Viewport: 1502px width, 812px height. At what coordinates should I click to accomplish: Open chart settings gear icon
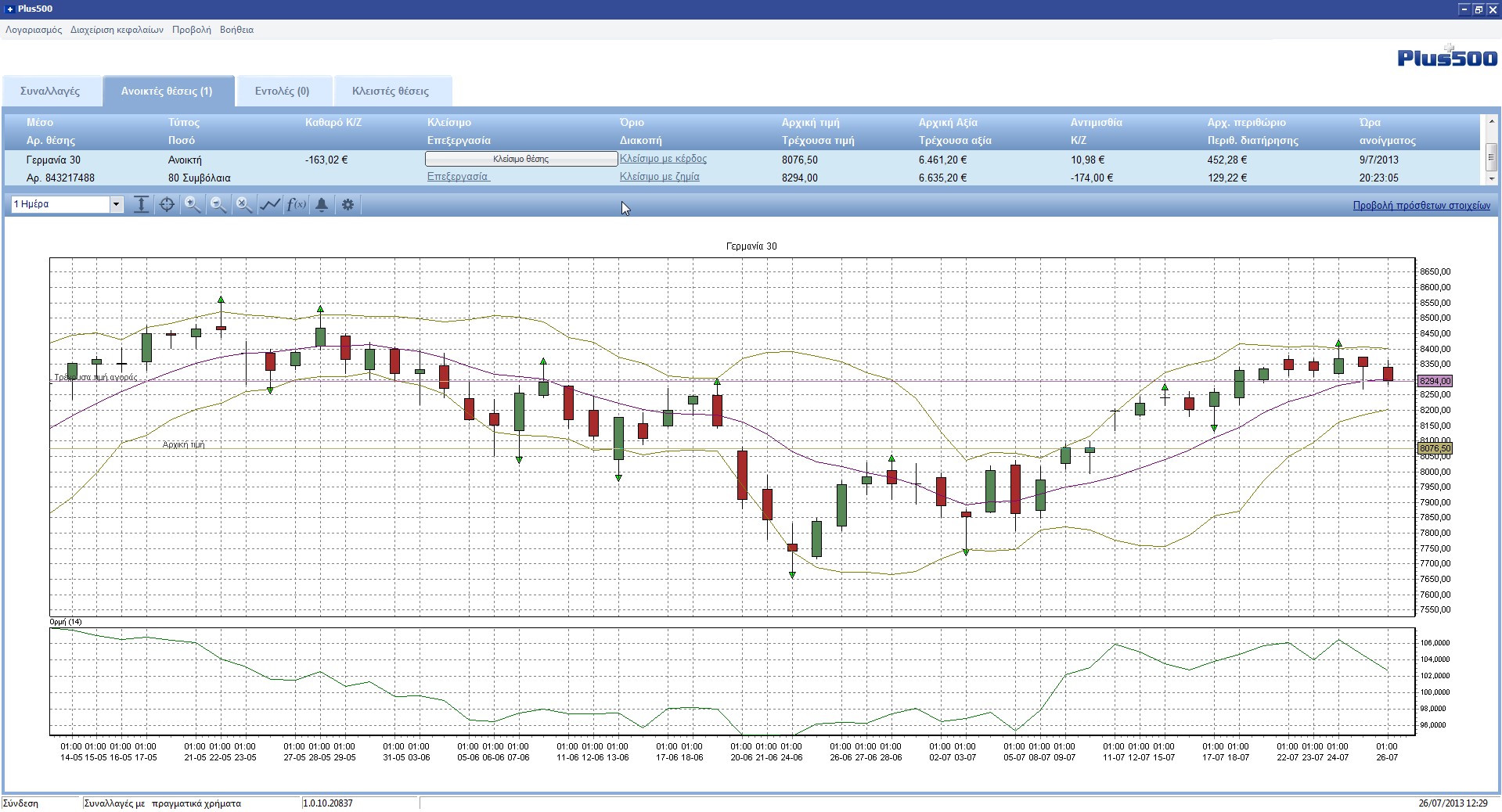coord(348,205)
